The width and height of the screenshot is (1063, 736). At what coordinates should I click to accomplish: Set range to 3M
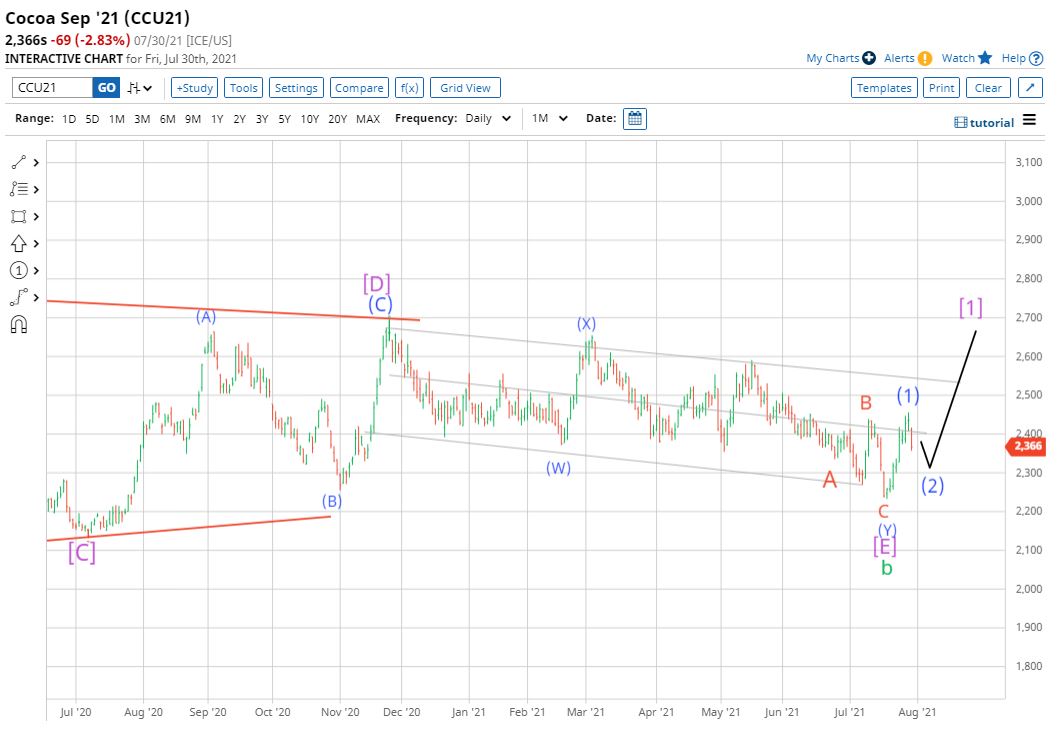(142, 119)
